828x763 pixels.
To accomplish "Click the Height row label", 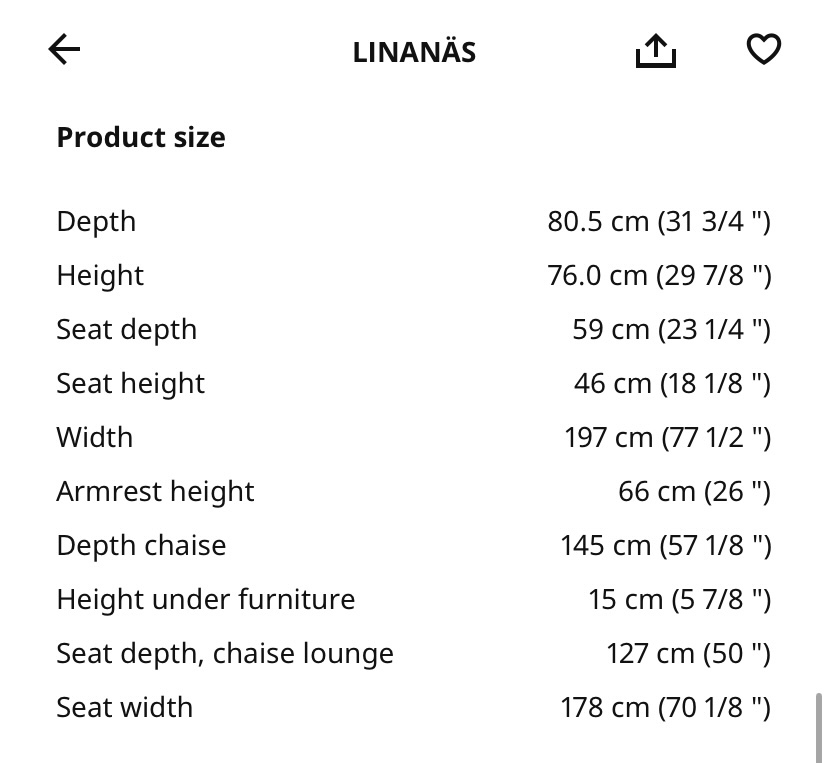I will click(100, 275).
